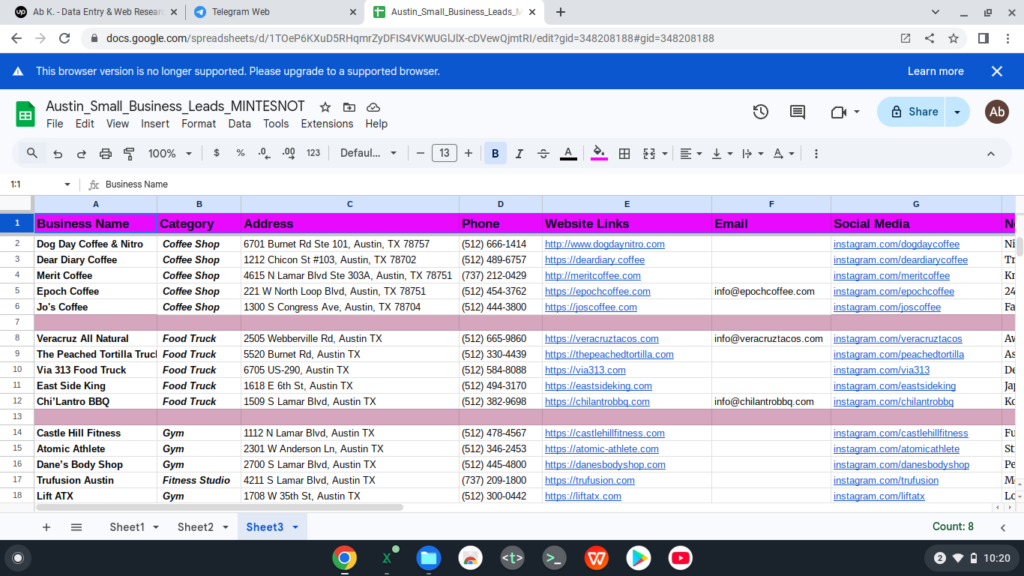Open the name box dropdown
This screenshot has width=1024, height=576.
point(67,184)
